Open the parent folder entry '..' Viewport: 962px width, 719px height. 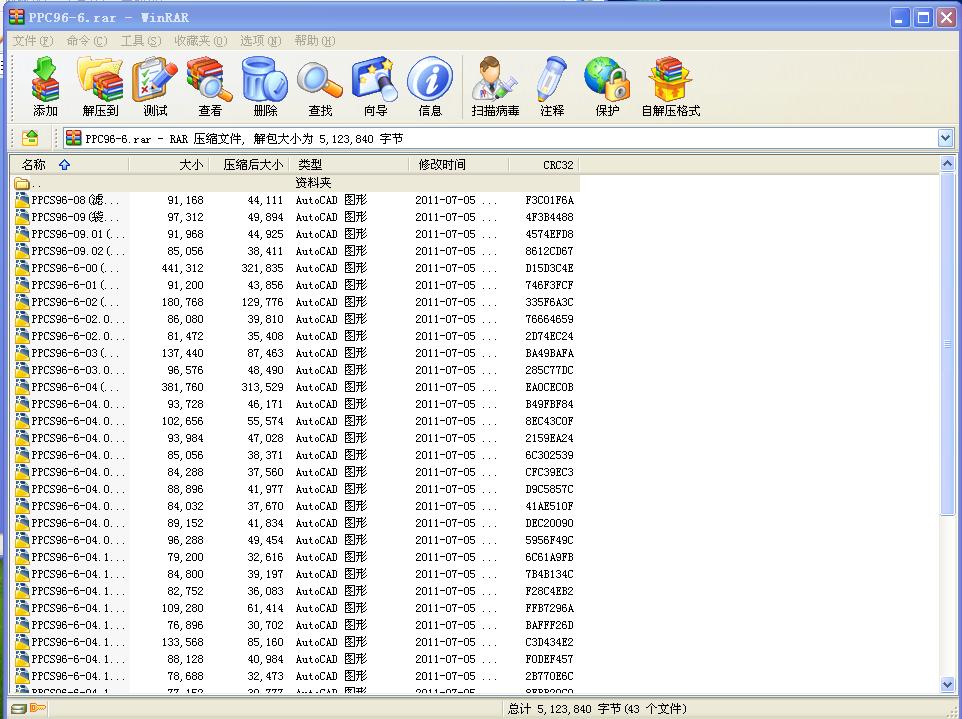pyautogui.click(x=30, y=182)
